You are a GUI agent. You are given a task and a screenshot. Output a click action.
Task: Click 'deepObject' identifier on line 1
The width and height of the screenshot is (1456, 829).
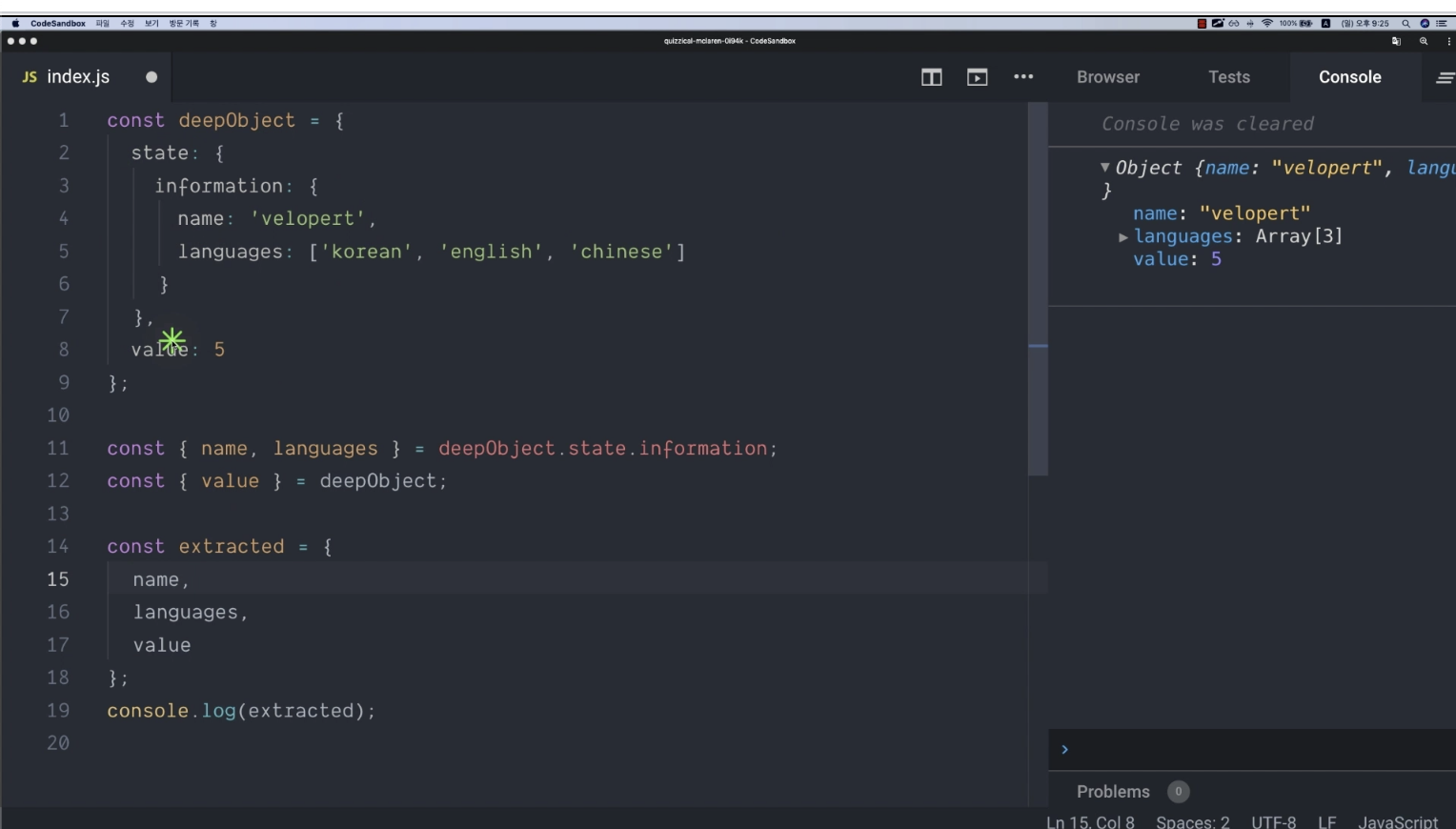click(x=237, y=120)
